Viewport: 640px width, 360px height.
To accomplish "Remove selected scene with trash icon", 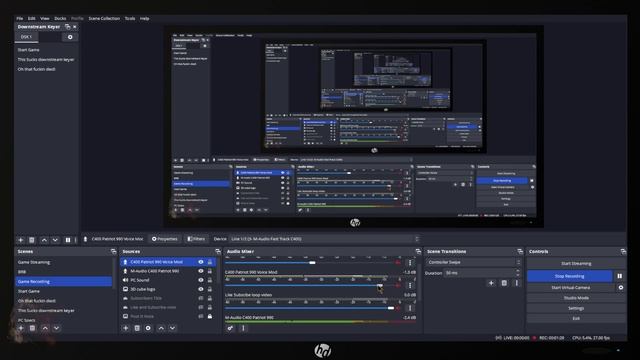I will click(32, 328).
